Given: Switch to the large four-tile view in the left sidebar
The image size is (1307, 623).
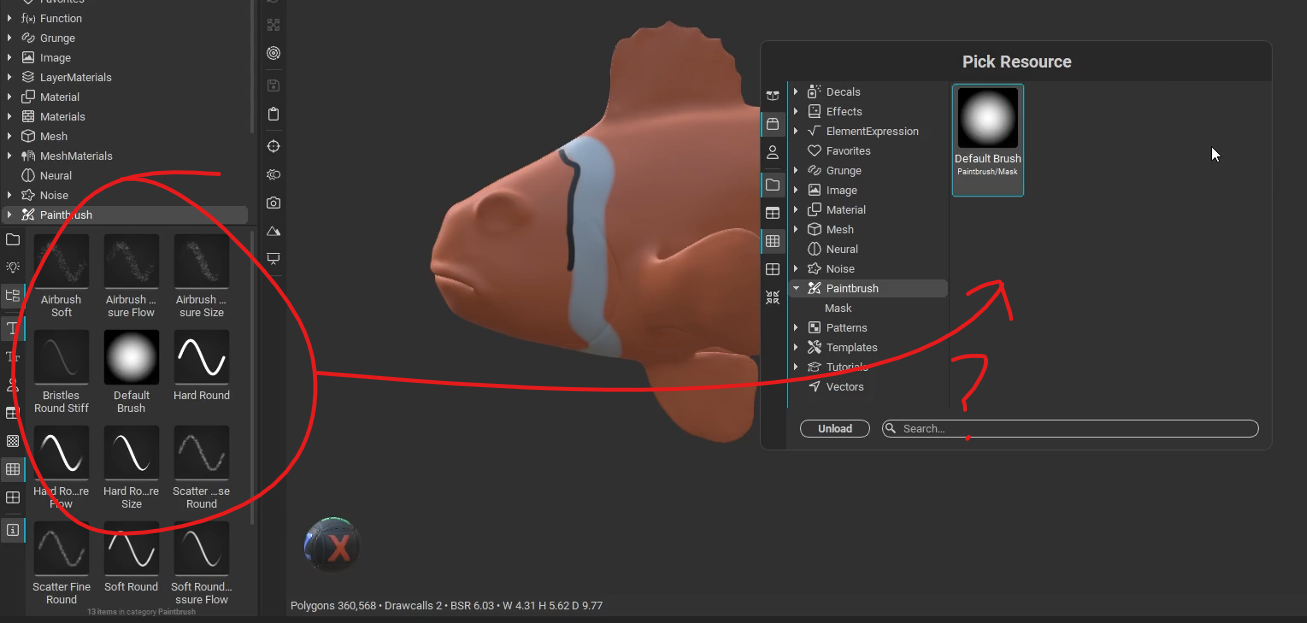Looking at the screenshot, I should tap(13, 497).
